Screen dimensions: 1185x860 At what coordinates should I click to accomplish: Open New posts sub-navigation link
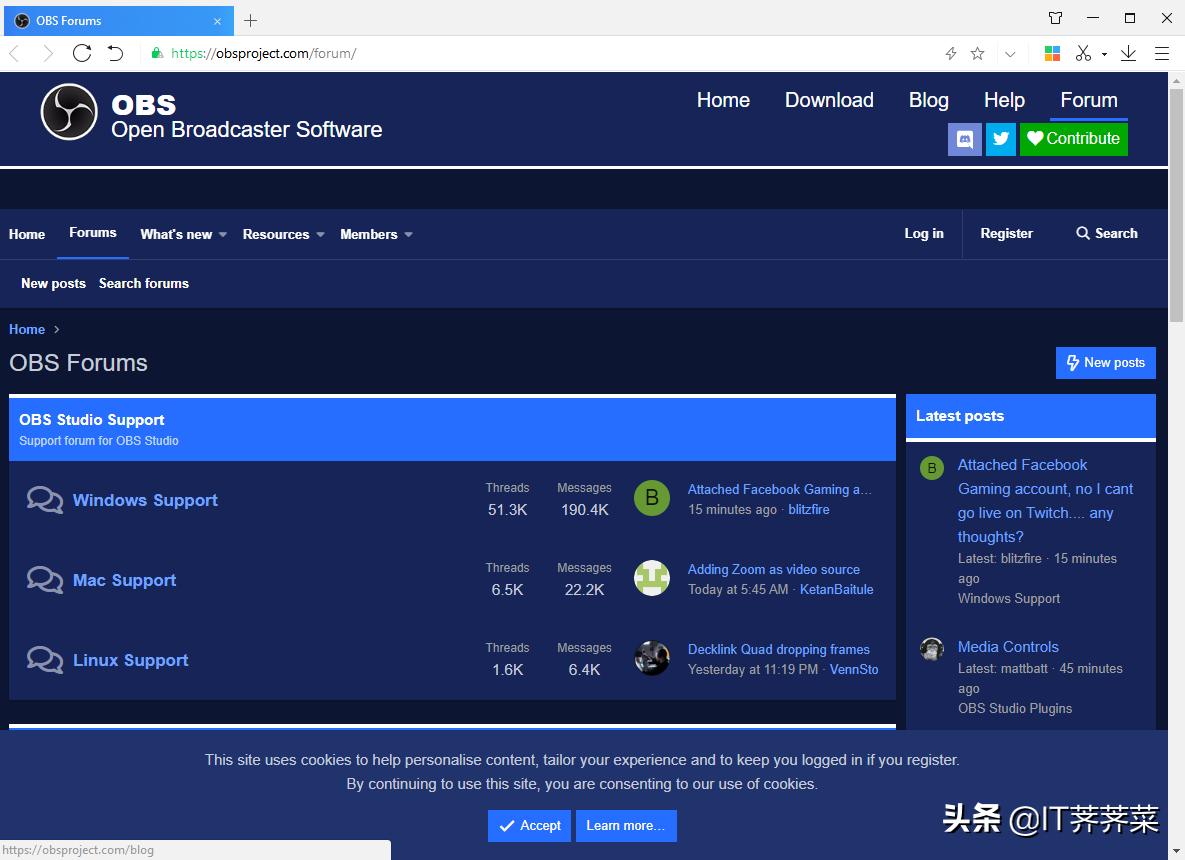point(54,283)
